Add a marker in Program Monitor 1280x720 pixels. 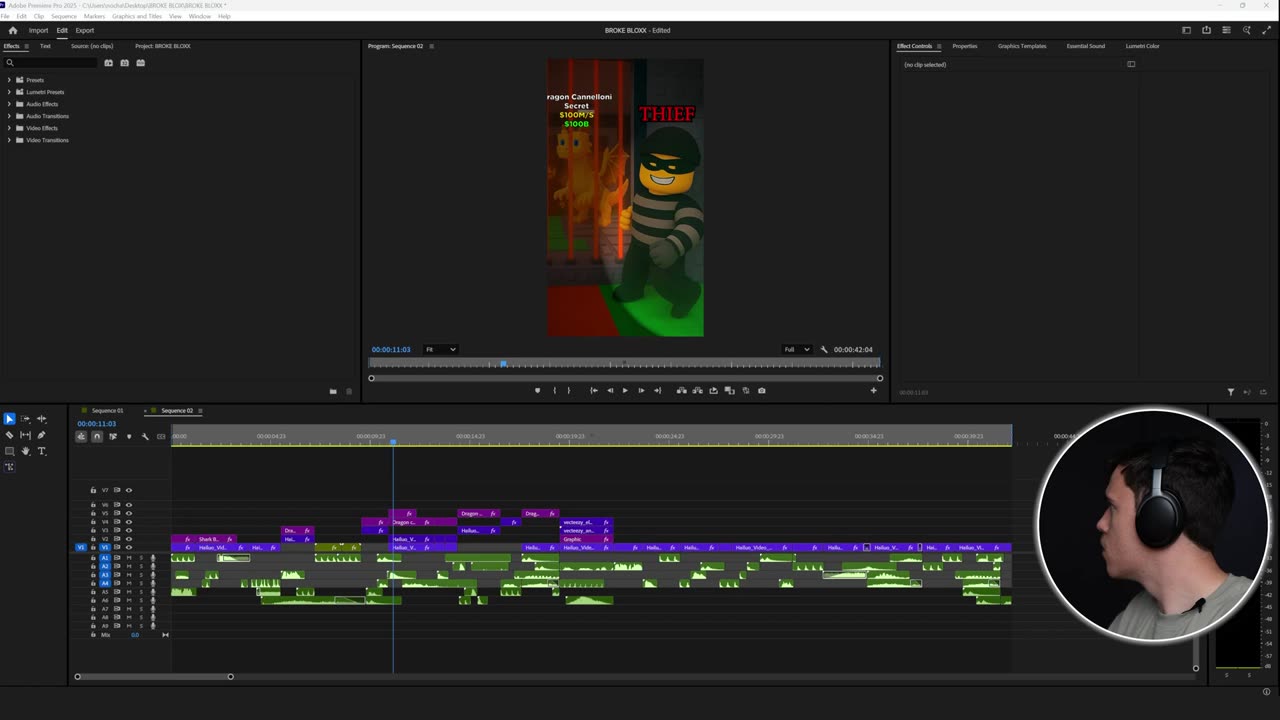[538, 391]
